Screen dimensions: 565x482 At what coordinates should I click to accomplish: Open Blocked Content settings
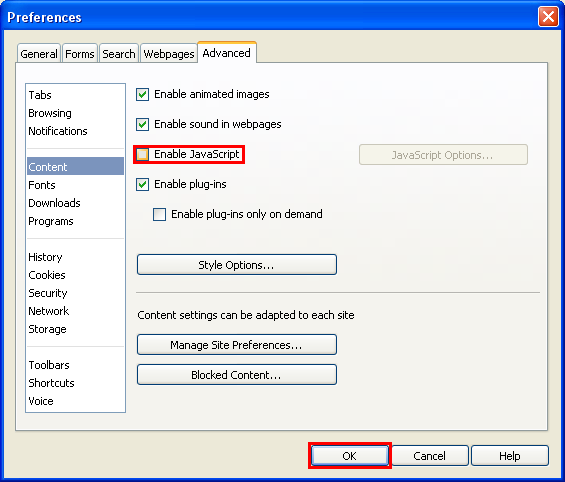(x=237, y=375)
